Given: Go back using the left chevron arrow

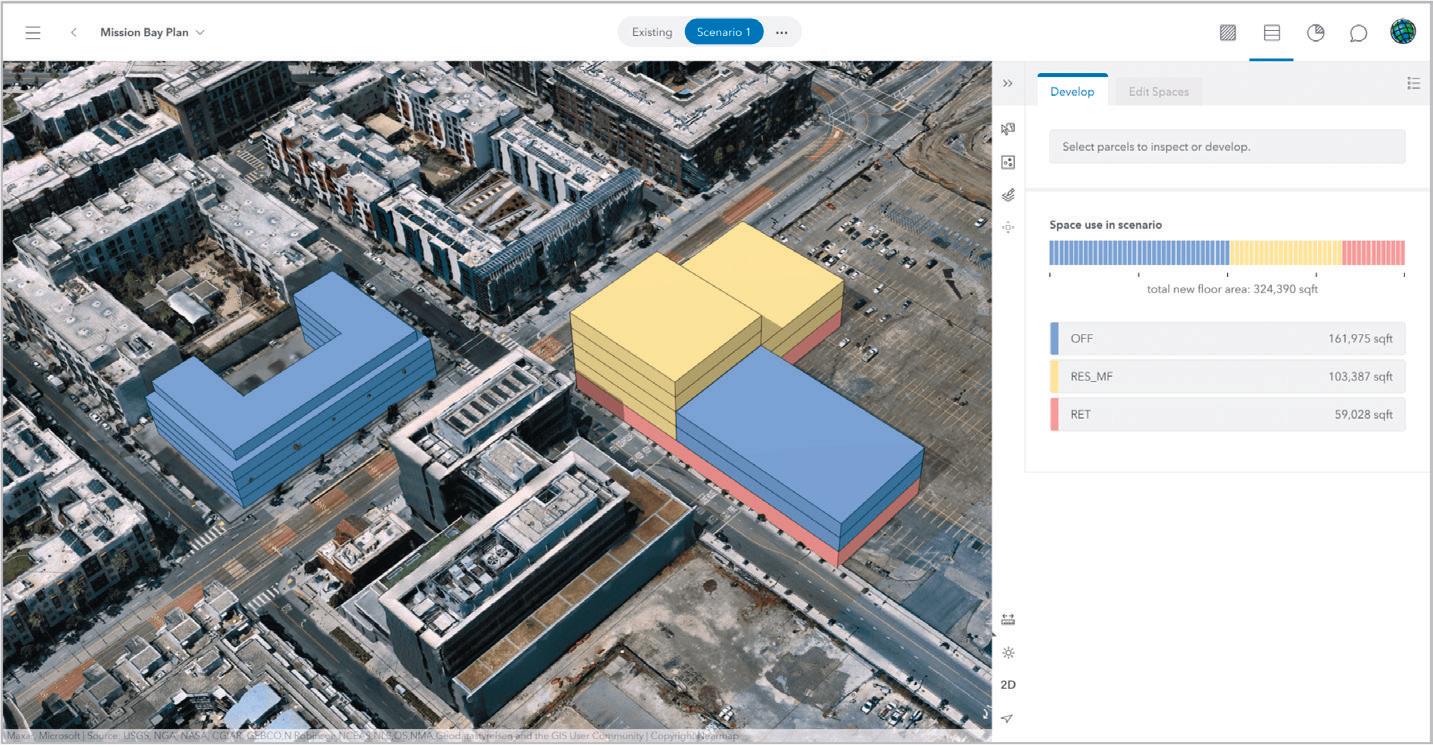Looking at the screenshot, I should (74, 32).
